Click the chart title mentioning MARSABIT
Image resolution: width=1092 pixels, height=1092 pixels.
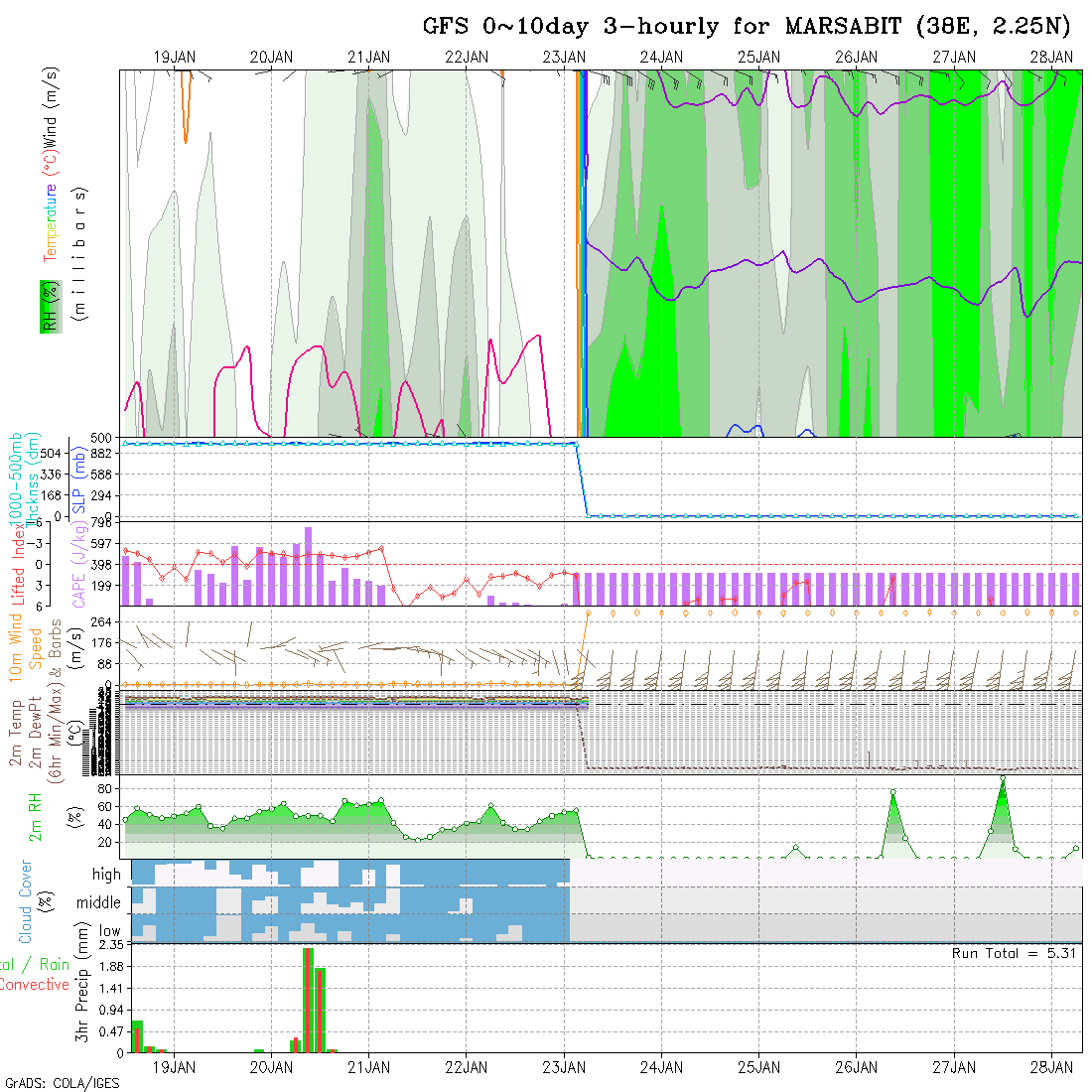pos(750,27)
